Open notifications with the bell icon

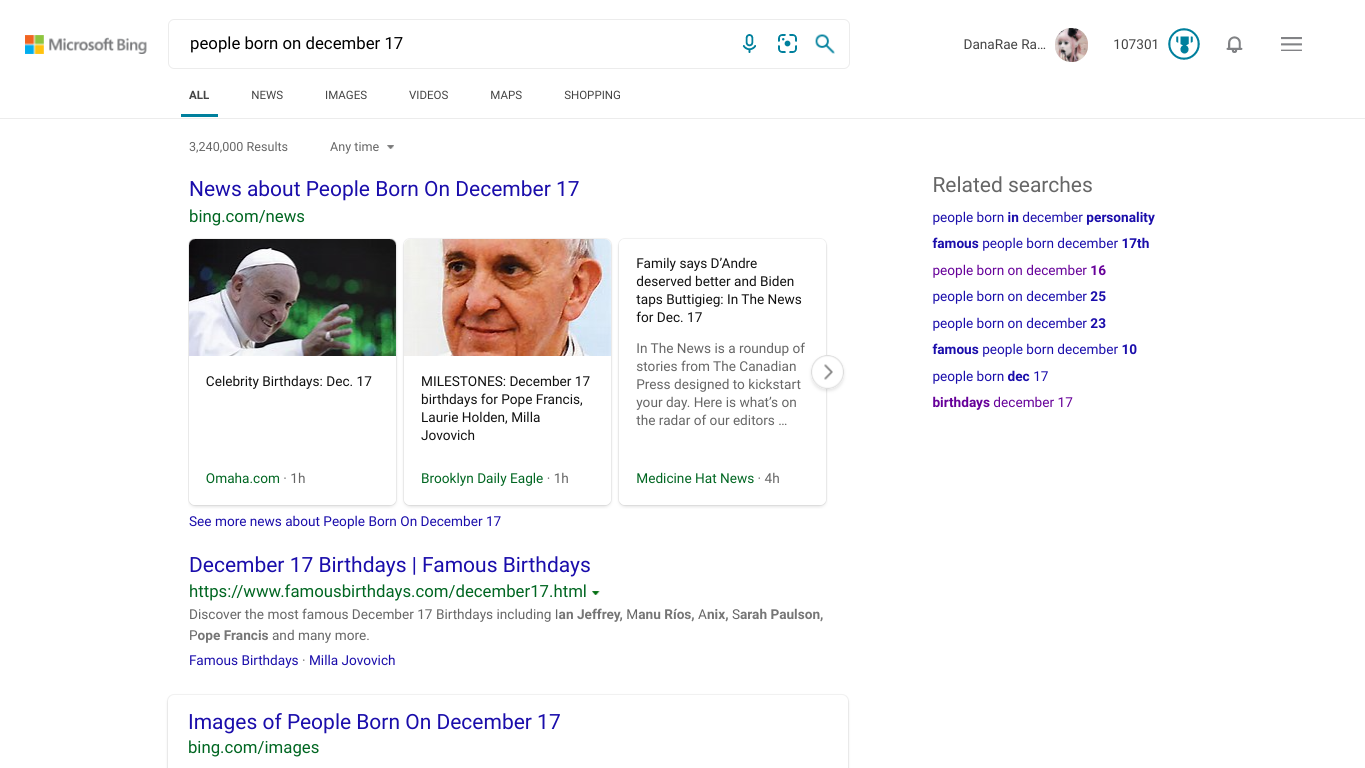[1234, 44]
